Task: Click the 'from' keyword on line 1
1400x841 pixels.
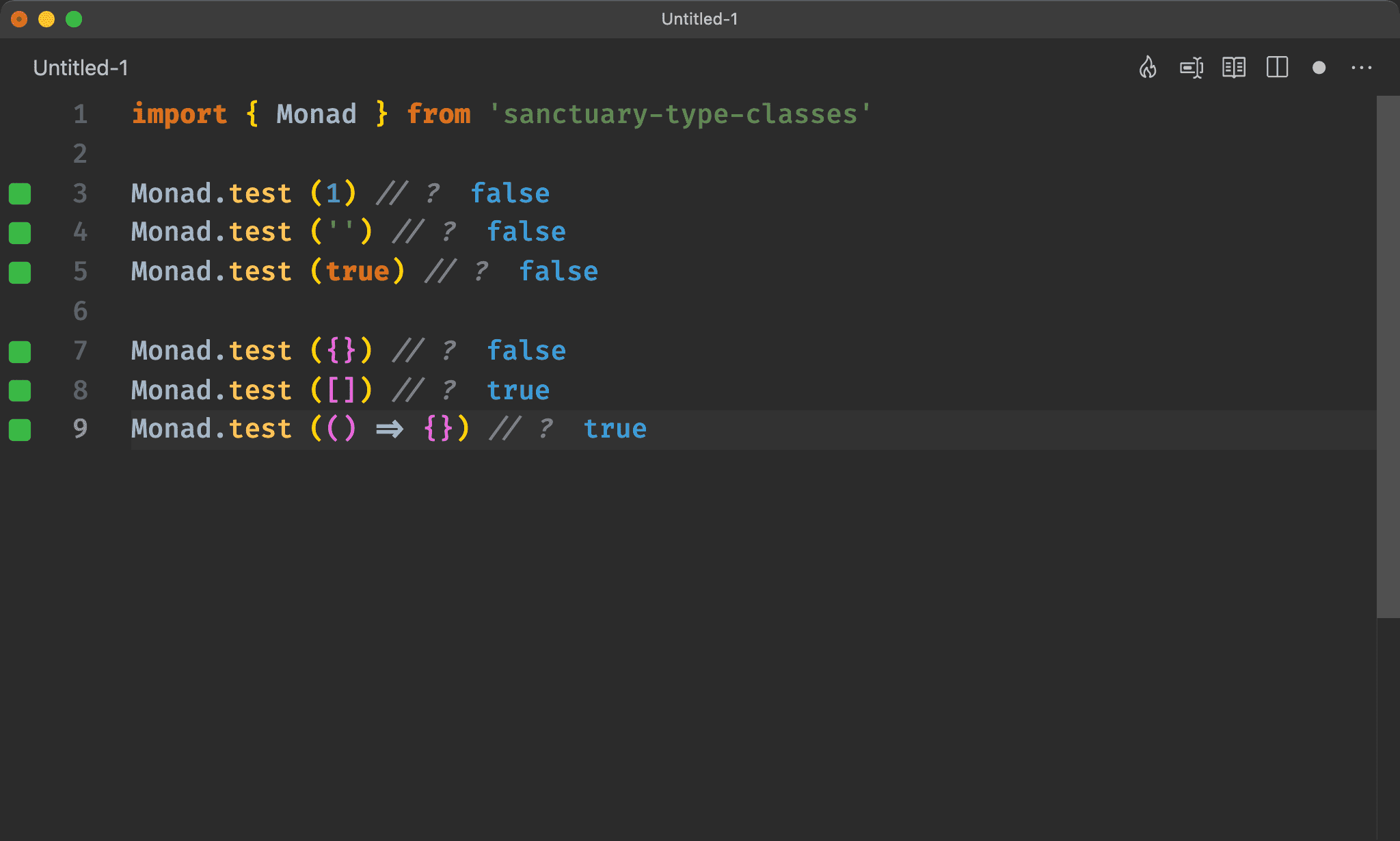Action: pos(439,114)
